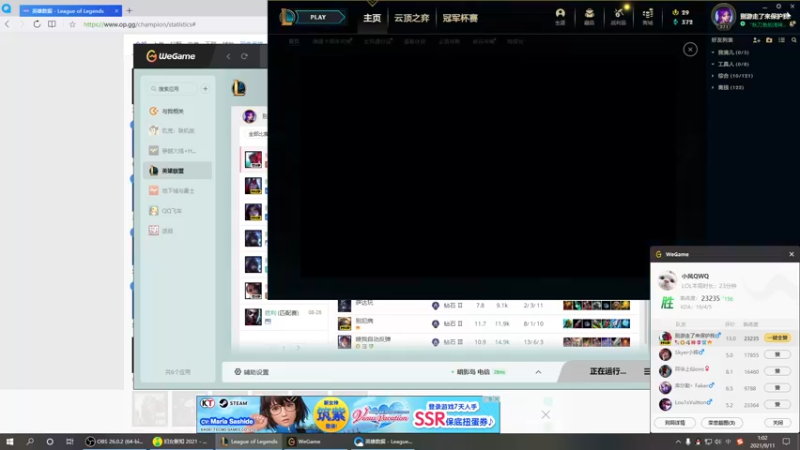Viewport: 800px width, 450px height.
Task: Reload the browser page
Action: pyautogui.click(x=37, y=24)
